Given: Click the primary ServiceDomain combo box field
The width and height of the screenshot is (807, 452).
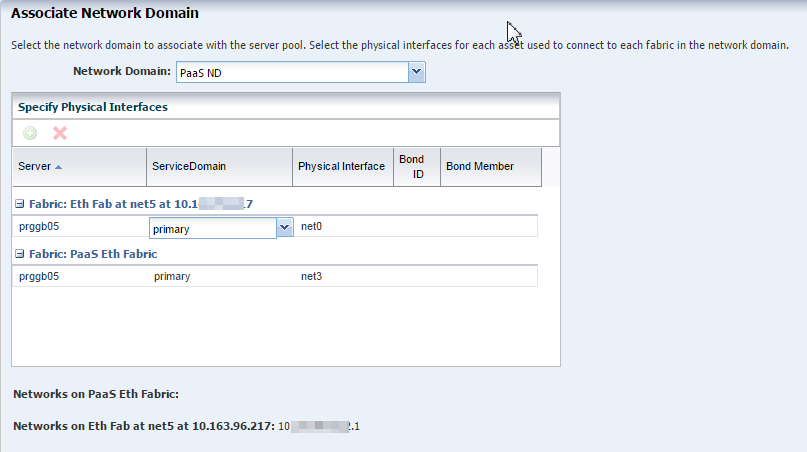Looking at the screenshot, I should coord(213,228).
